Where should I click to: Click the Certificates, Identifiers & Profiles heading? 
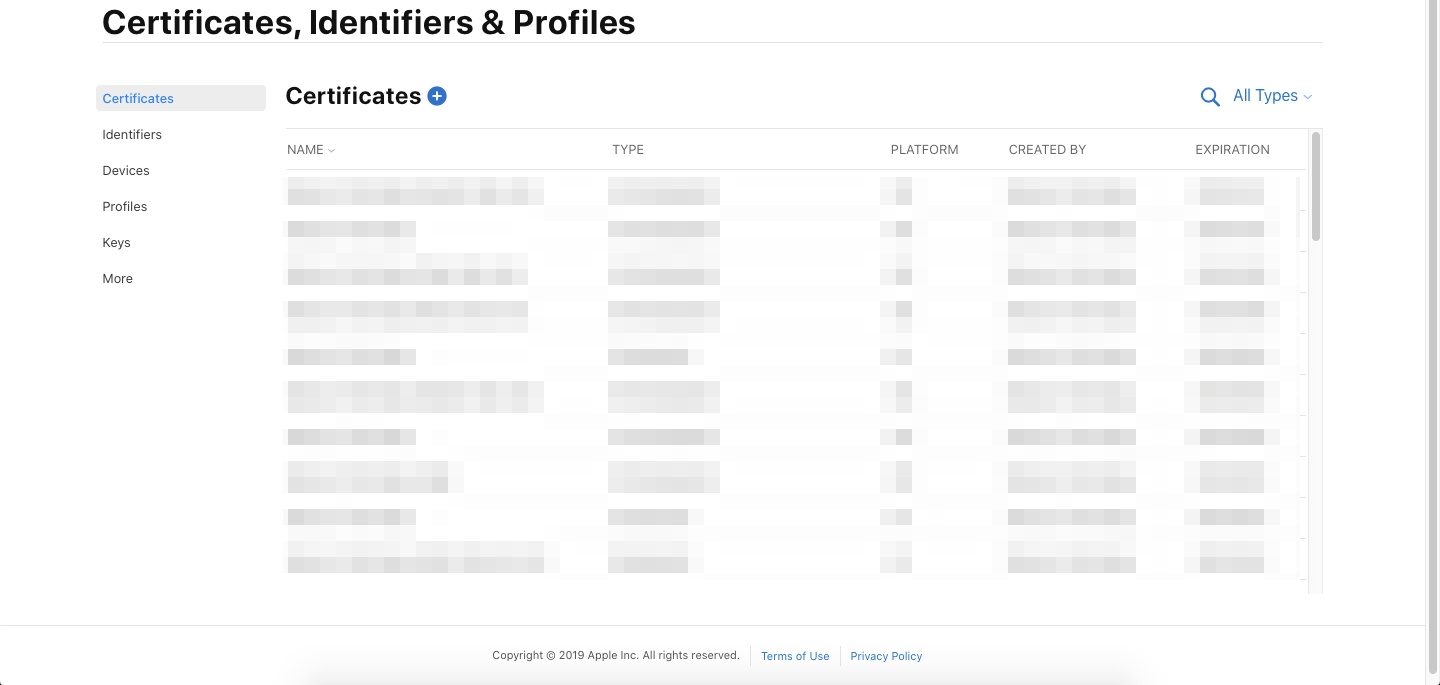pyautogui.click(x=369, y=22)
